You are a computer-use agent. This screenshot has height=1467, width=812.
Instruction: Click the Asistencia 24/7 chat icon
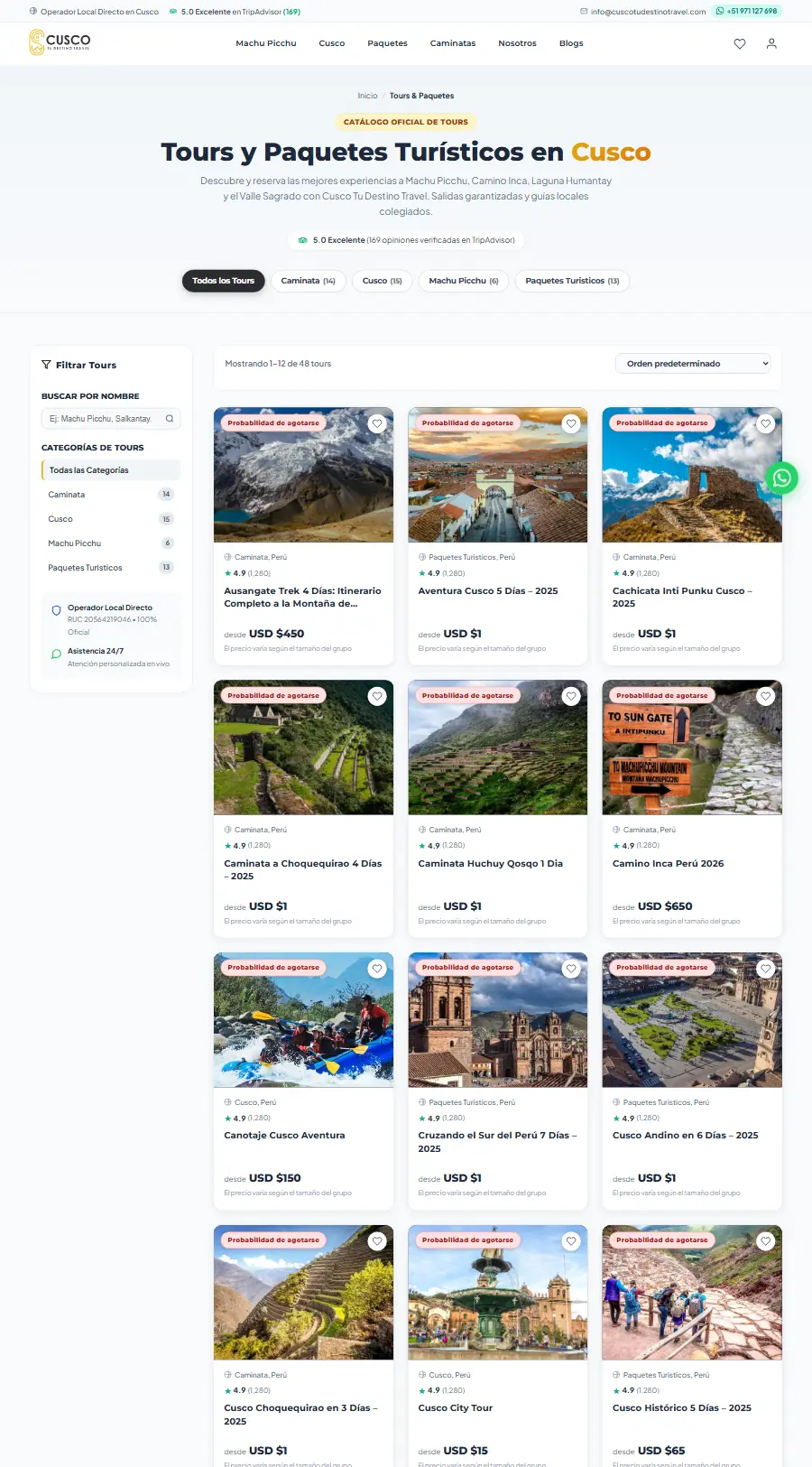(56, 654)
